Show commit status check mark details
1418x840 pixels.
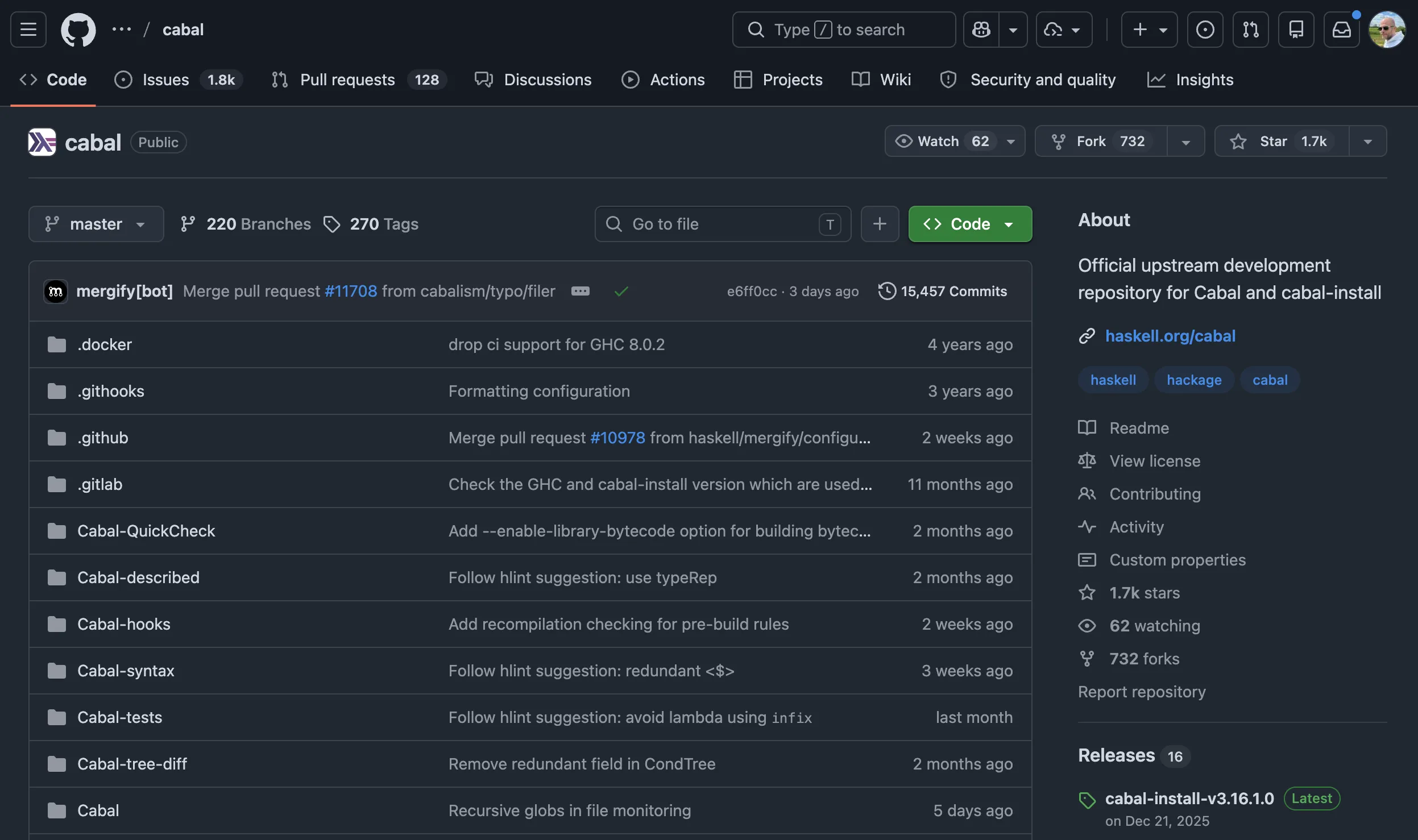pos(621,292)
